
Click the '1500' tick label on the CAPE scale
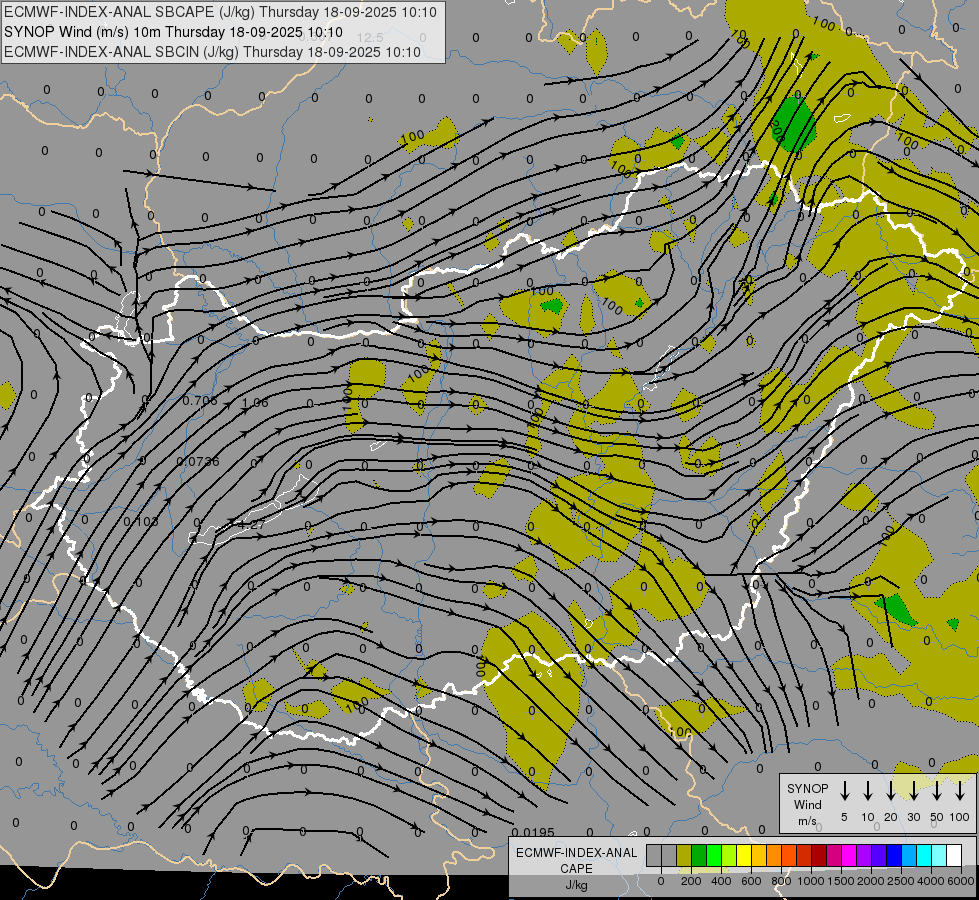point(841,881)
